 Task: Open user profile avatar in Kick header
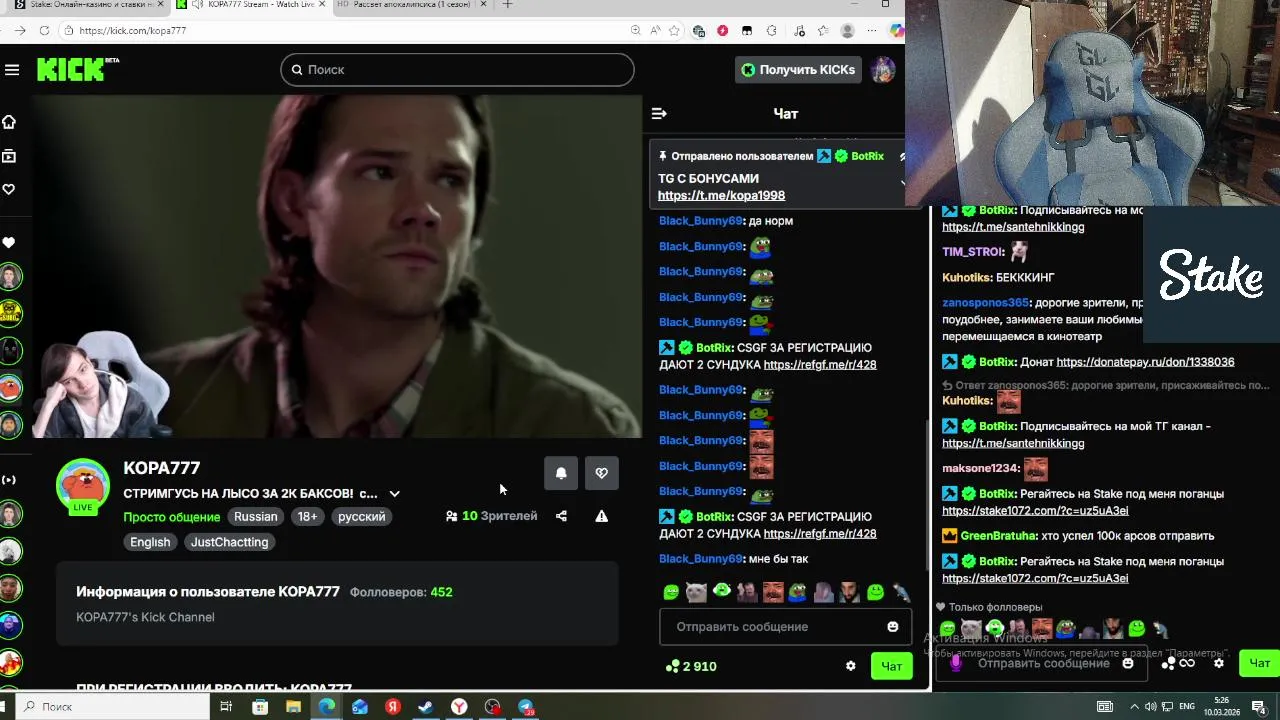pyautogui.click(x=882, y=69)
